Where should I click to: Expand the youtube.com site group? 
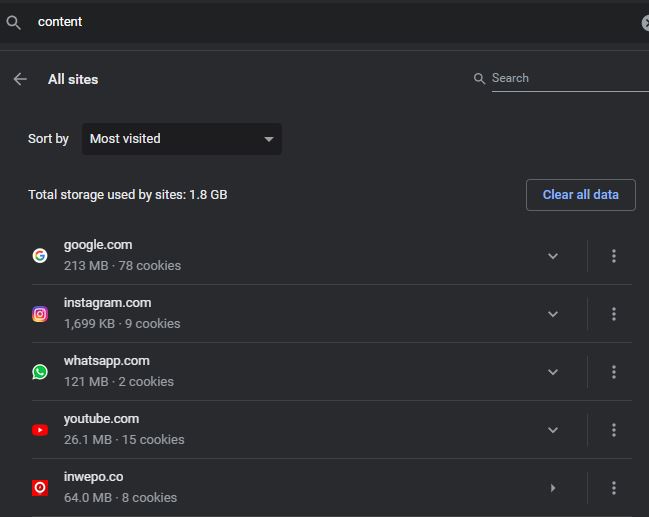click(553, 430)
